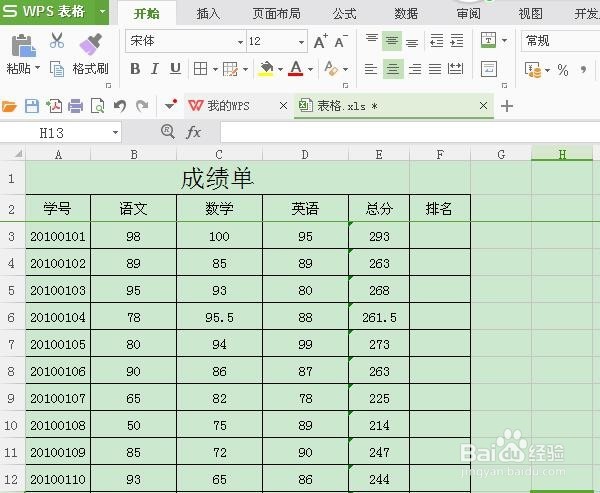Select column E header

(379, 154)
